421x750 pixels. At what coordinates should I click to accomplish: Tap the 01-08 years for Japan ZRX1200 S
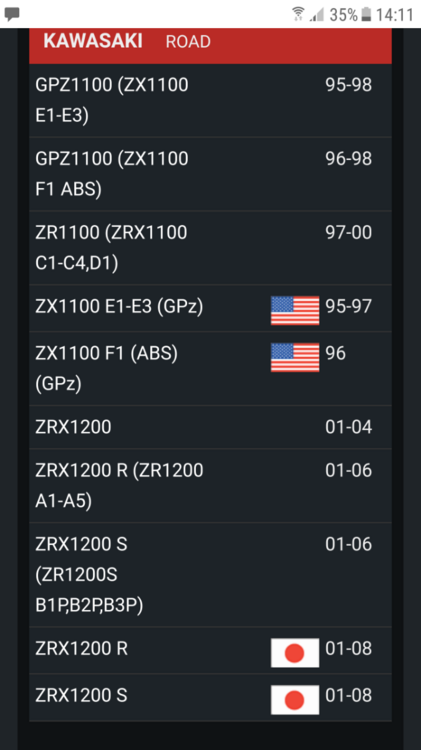tap(349, 695)
